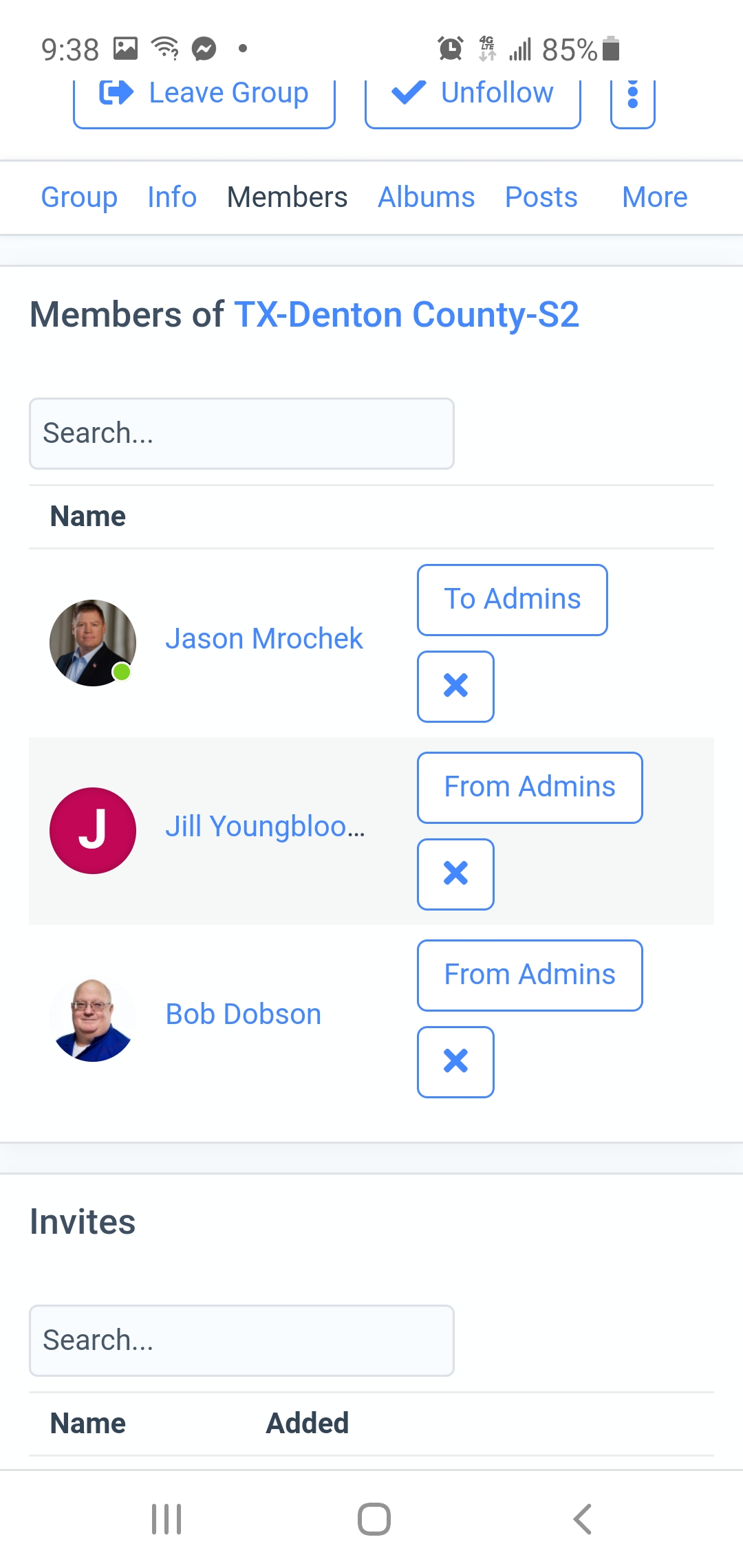Open Jason Mrochek's profile photo
The image size is (743, 1568).
point(93,642)
